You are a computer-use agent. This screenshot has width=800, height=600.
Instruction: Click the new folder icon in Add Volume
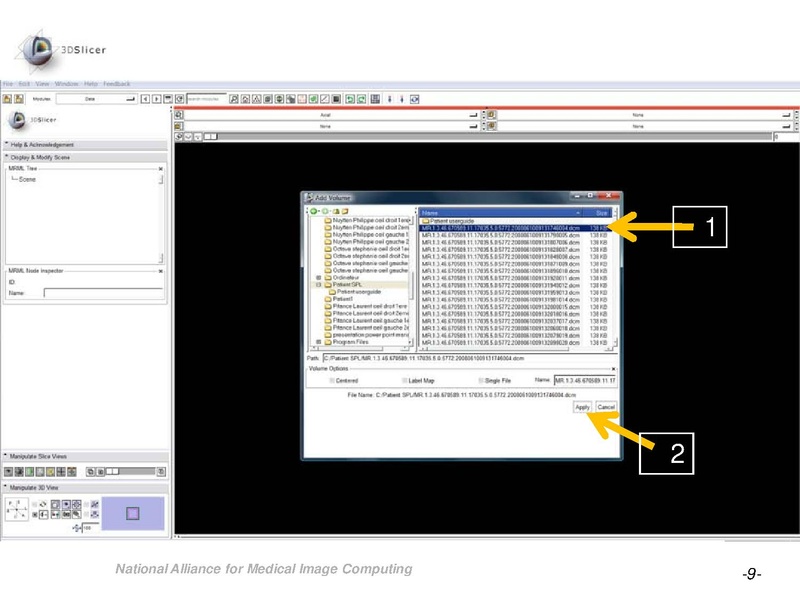tap(345, 211)
